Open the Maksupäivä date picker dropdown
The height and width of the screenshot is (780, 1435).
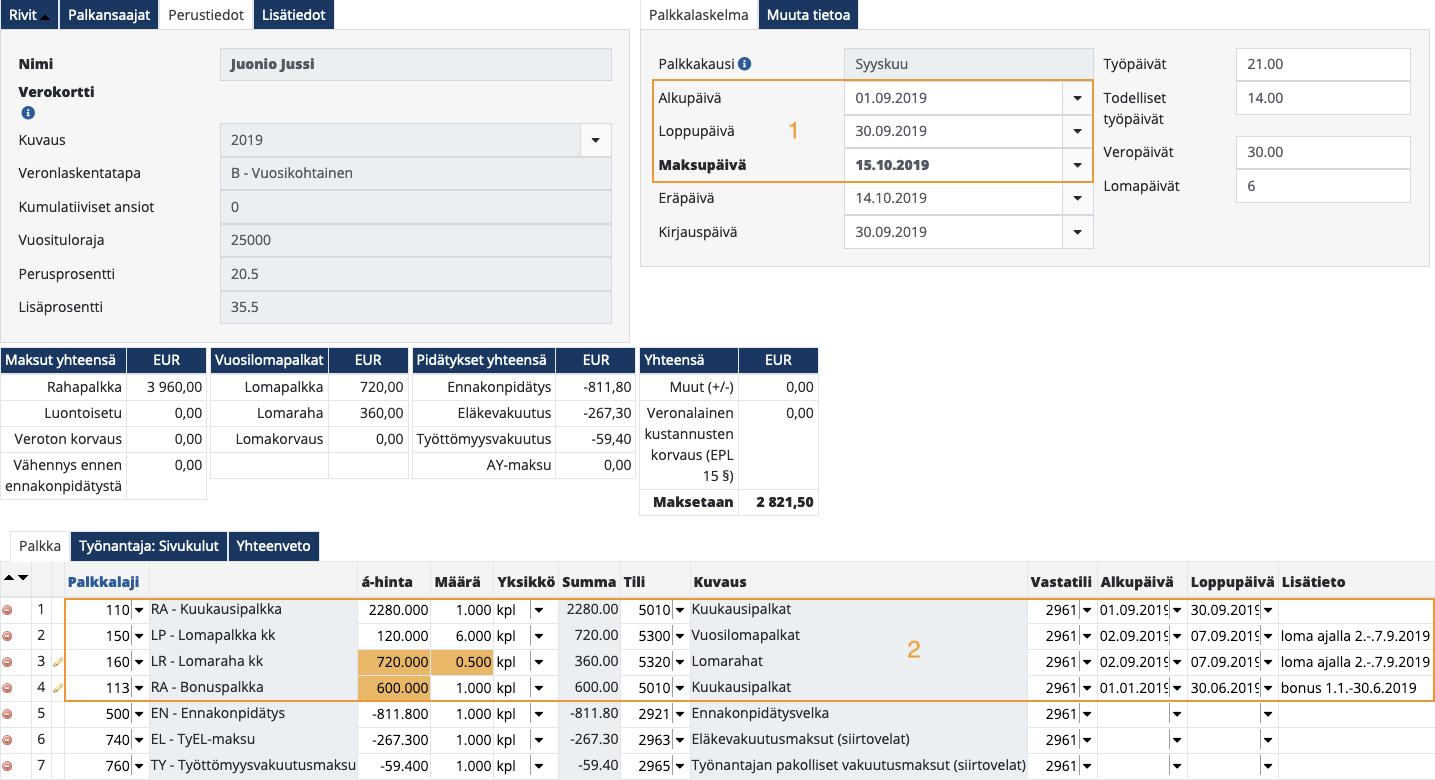pyautogui.click(x=1077, y=165)
